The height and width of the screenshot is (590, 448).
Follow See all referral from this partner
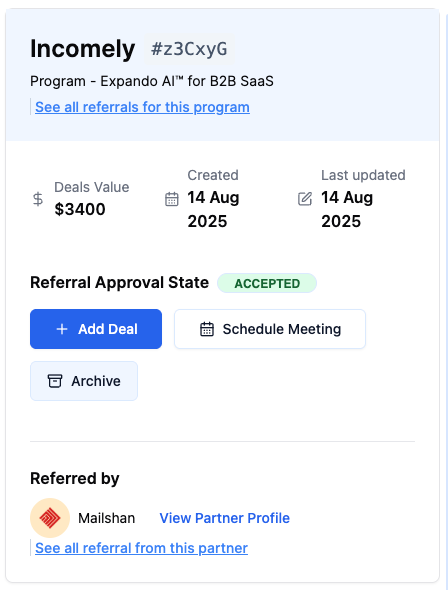point(141,548)
